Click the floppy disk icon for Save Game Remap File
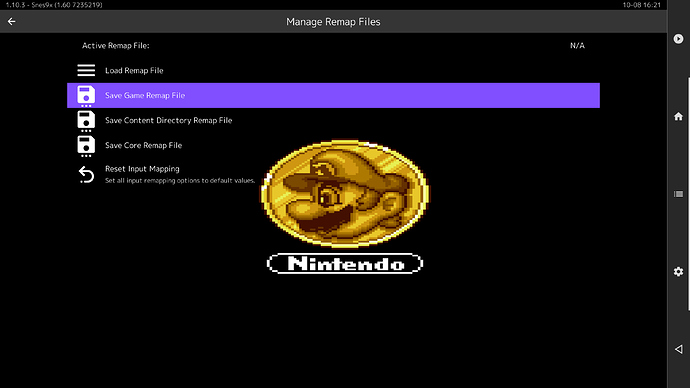This screenshot has width=690, height=388. coord(86,96)
